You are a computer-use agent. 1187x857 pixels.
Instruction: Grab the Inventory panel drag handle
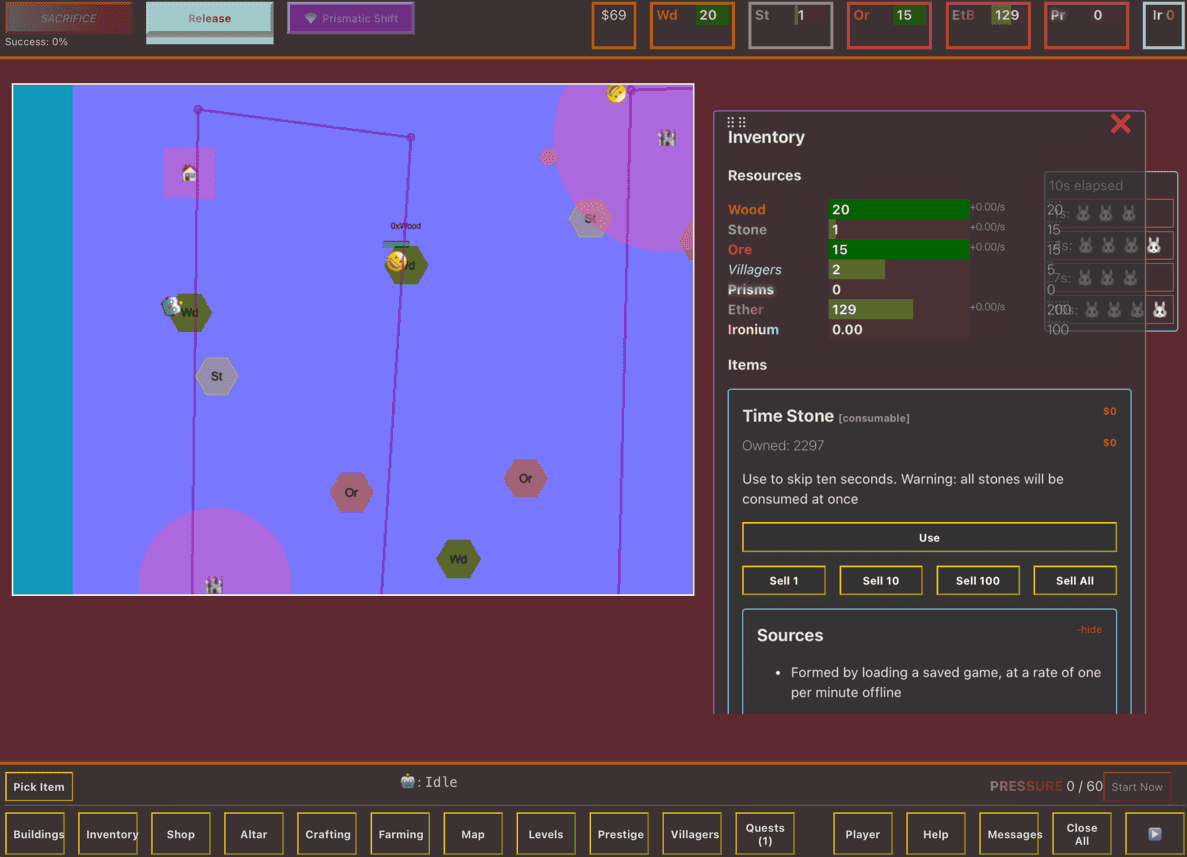736,122
